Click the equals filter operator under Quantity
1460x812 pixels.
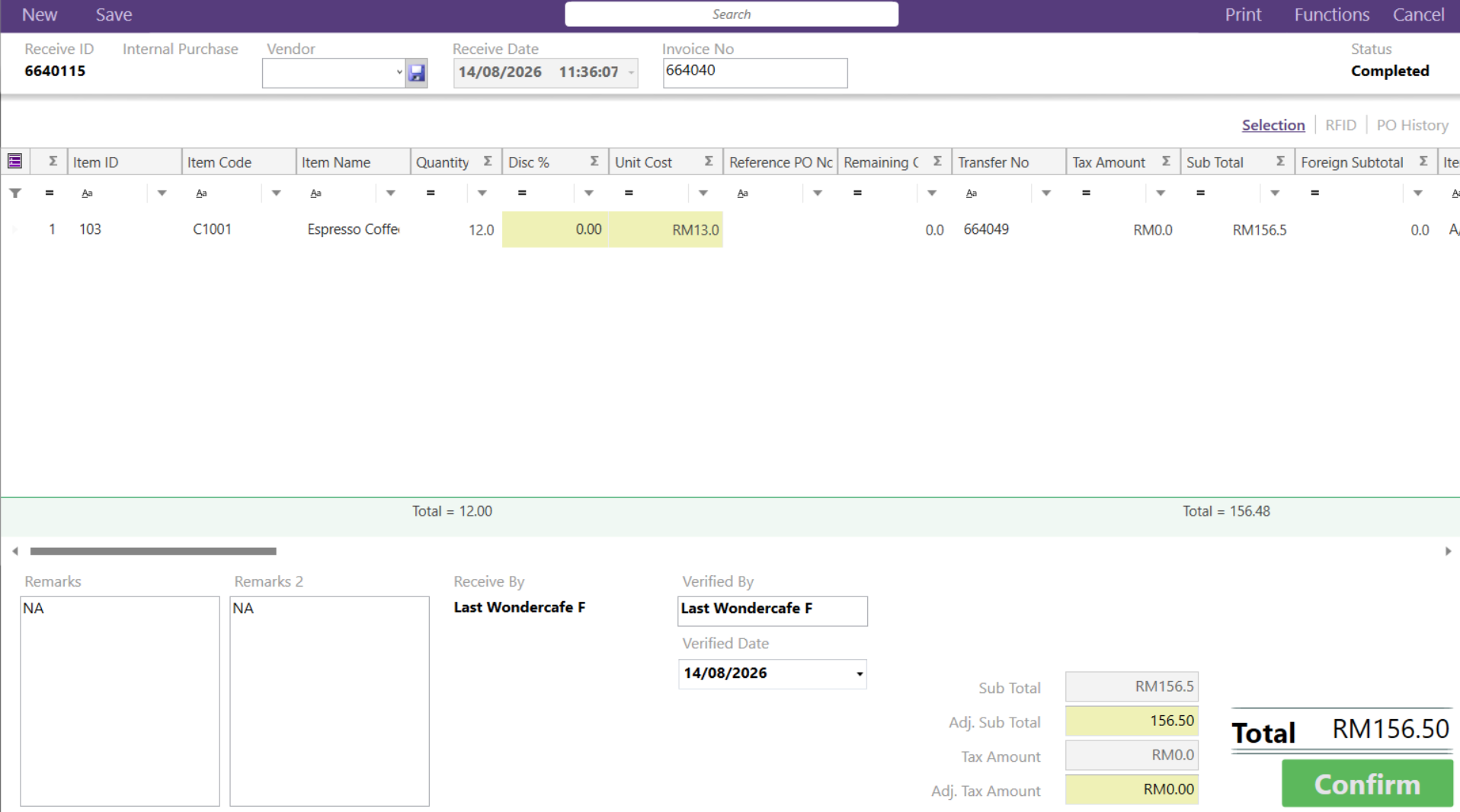pos(431,193)
